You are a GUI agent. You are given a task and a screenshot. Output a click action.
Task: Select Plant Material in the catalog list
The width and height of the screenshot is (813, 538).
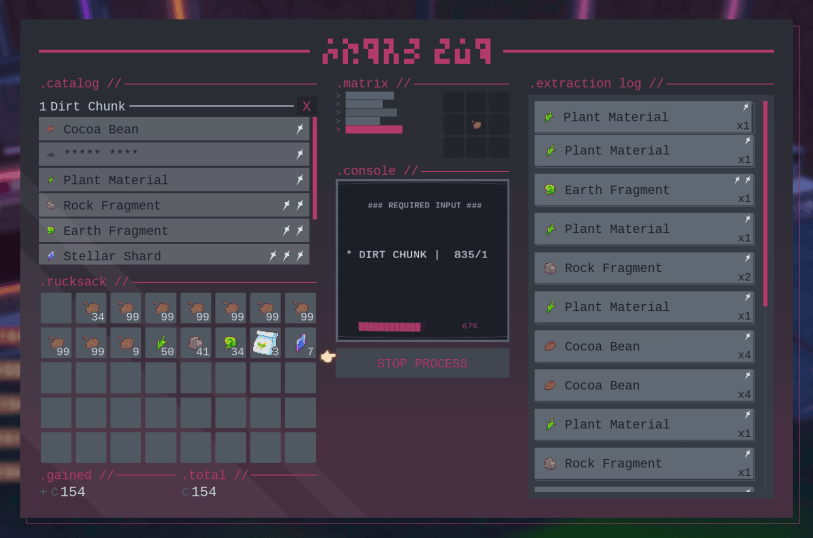click(174, 180)
